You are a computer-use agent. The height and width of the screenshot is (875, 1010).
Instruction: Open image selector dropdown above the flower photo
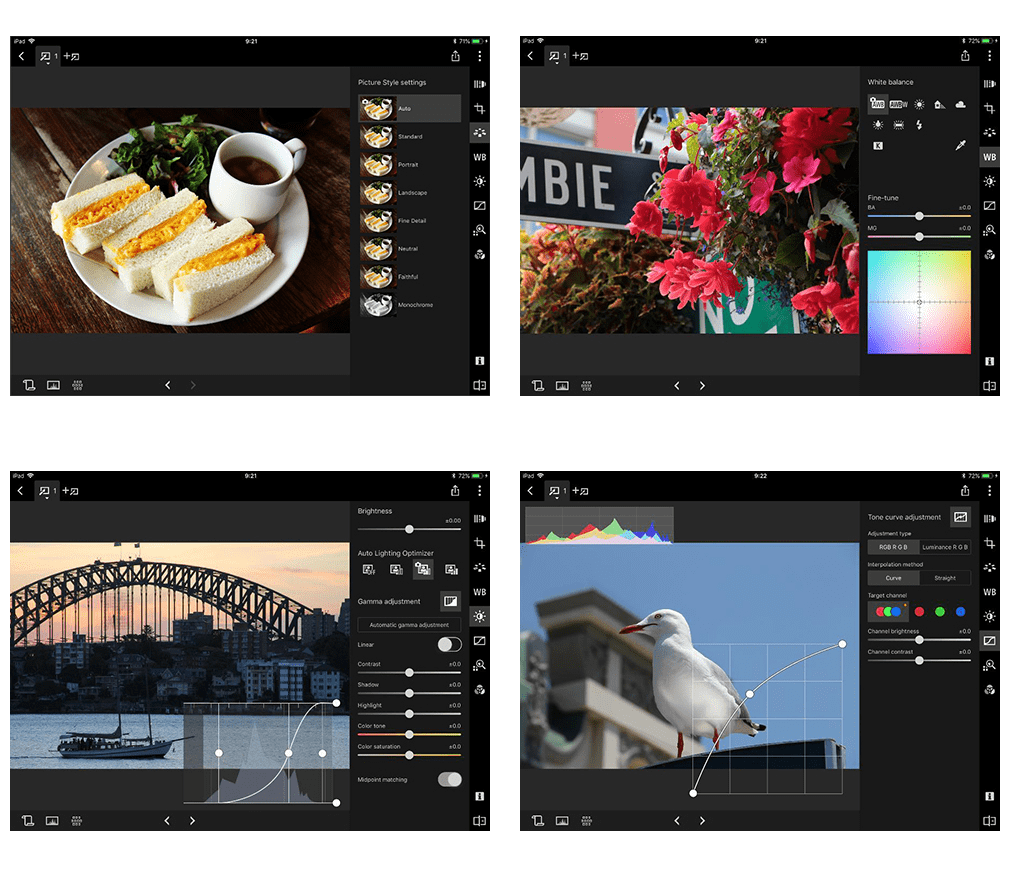point(555,57)
